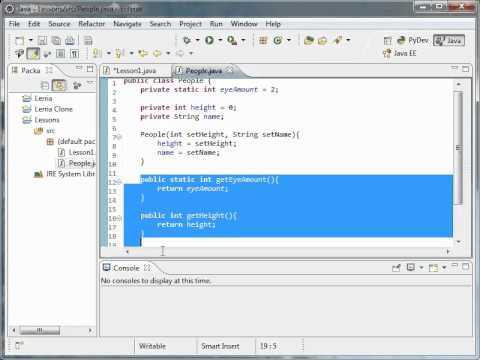Click the greyed Forward navigation arrow

(x=180, y=53)
